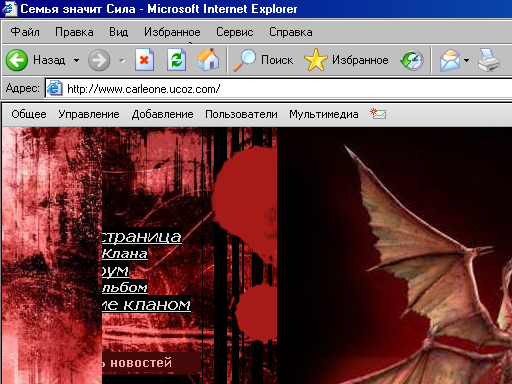Image resolution: width=512 pixels, height=384 pixels.
Task: Open the Правка menu
Action: (74, 32)
